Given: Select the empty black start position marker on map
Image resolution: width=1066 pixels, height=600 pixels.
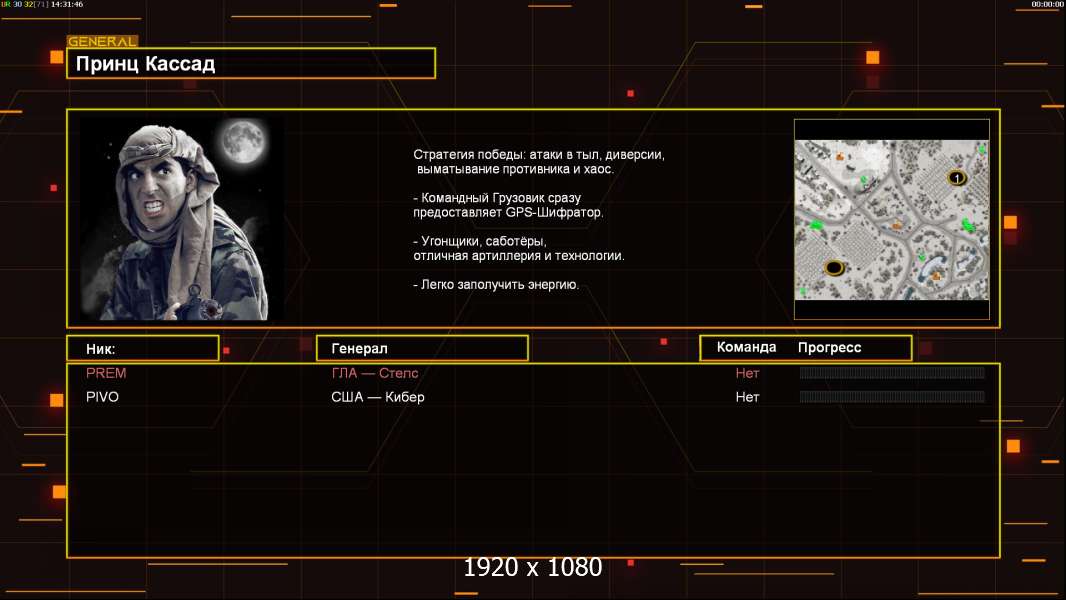Looking at the screenshot, I should pos(834,267).
